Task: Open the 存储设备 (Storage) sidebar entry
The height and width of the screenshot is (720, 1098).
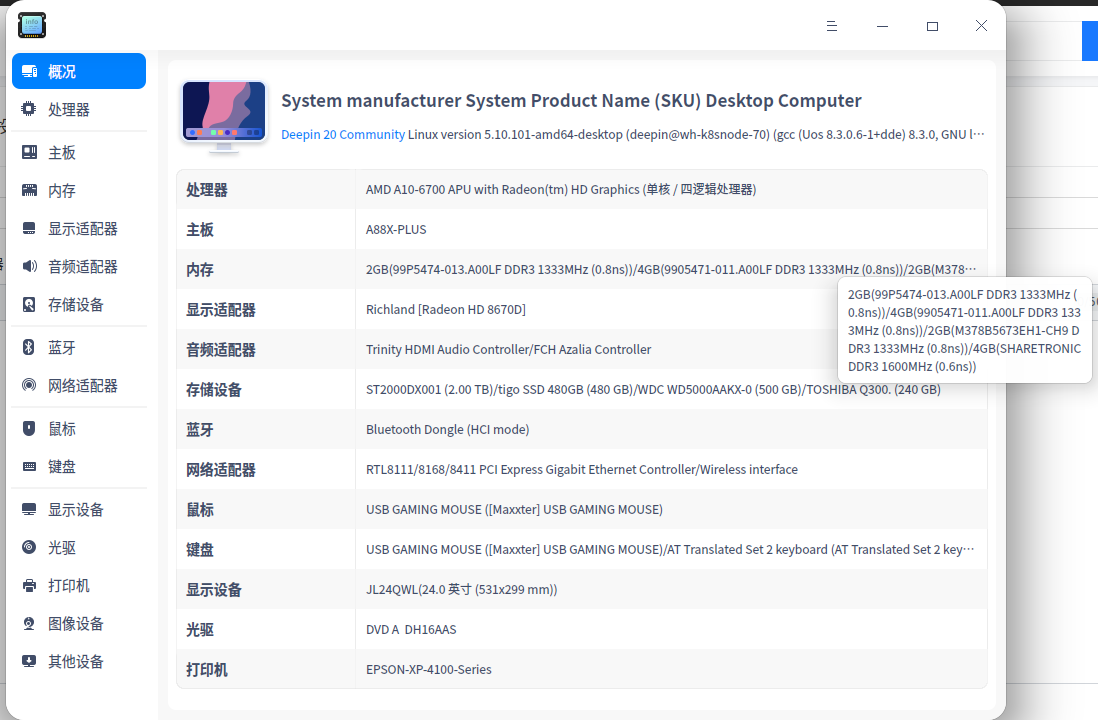Action: 30,304
